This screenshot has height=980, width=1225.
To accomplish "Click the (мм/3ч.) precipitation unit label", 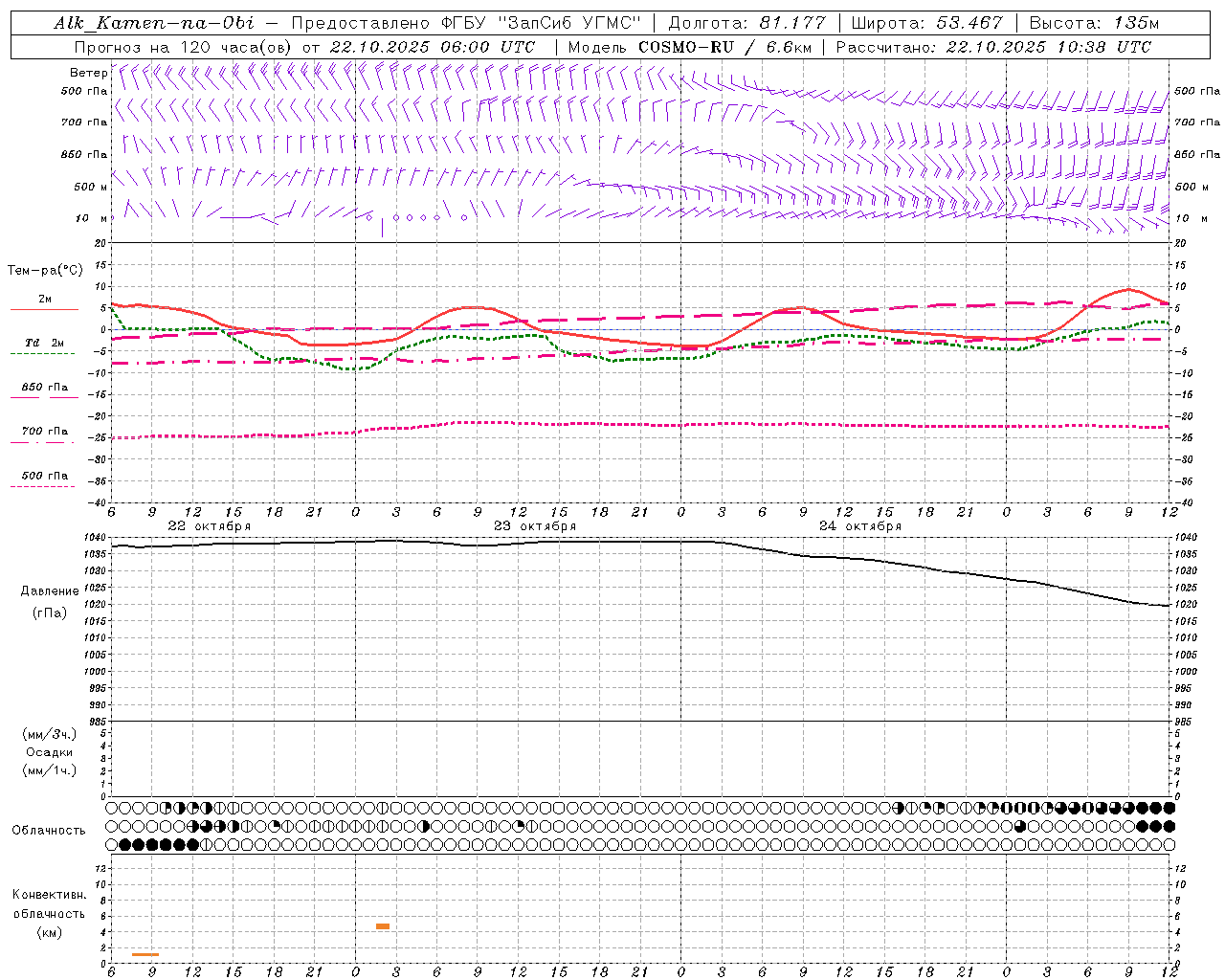I will [x=50, y=734].
